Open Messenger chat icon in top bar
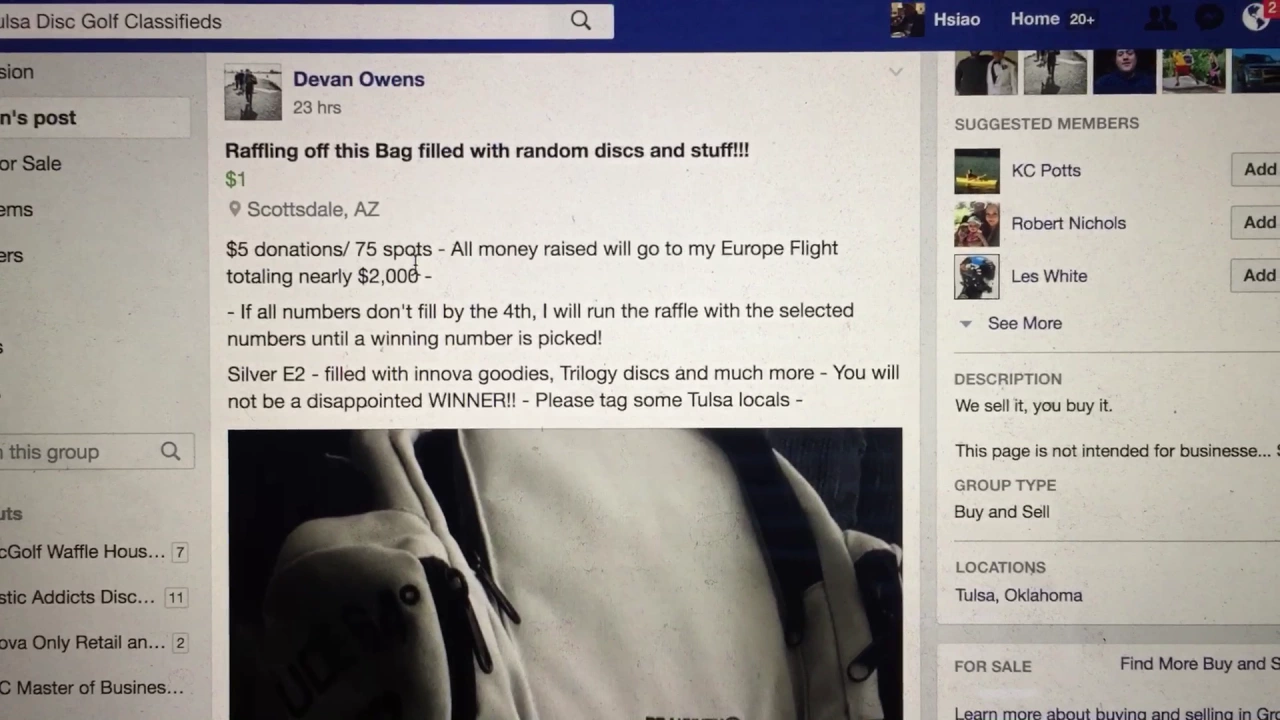Viewport: 1280px width, 720px height. point(1209,19)
